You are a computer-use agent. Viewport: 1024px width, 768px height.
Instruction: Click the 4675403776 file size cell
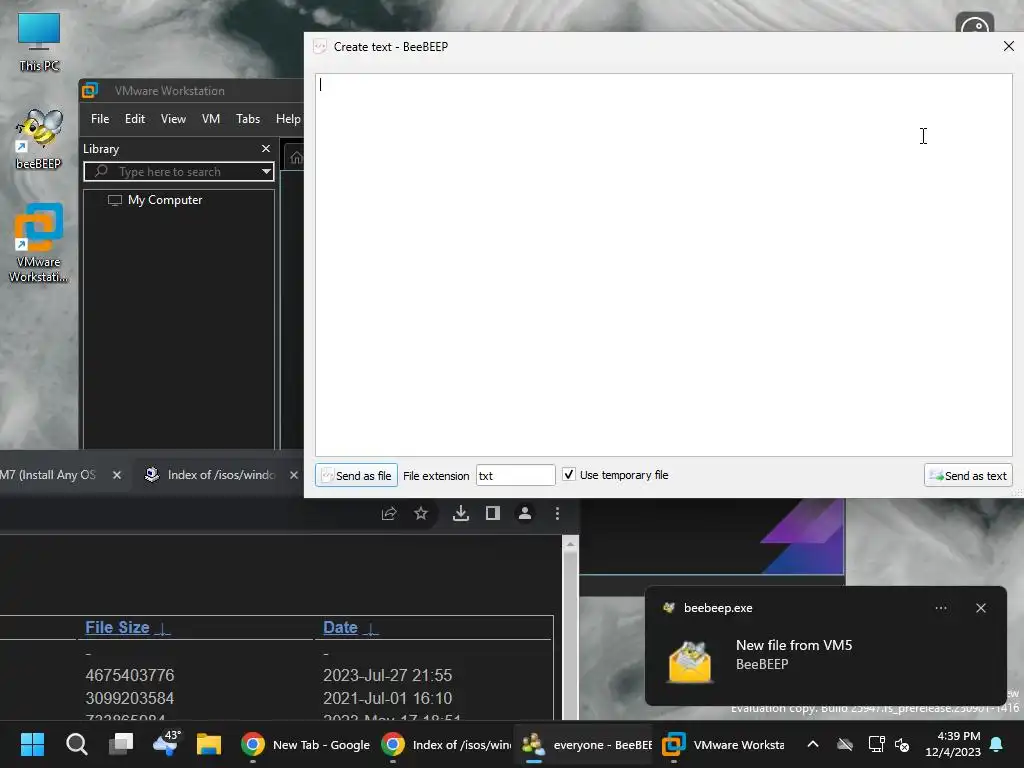click(x=129, y=675)
